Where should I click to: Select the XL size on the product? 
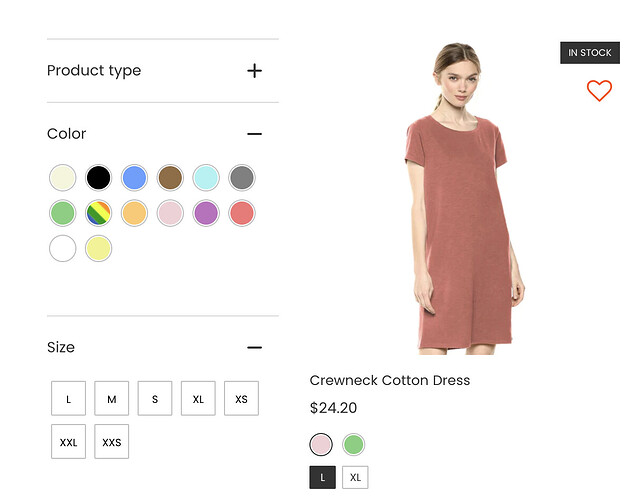coord(355,478)
